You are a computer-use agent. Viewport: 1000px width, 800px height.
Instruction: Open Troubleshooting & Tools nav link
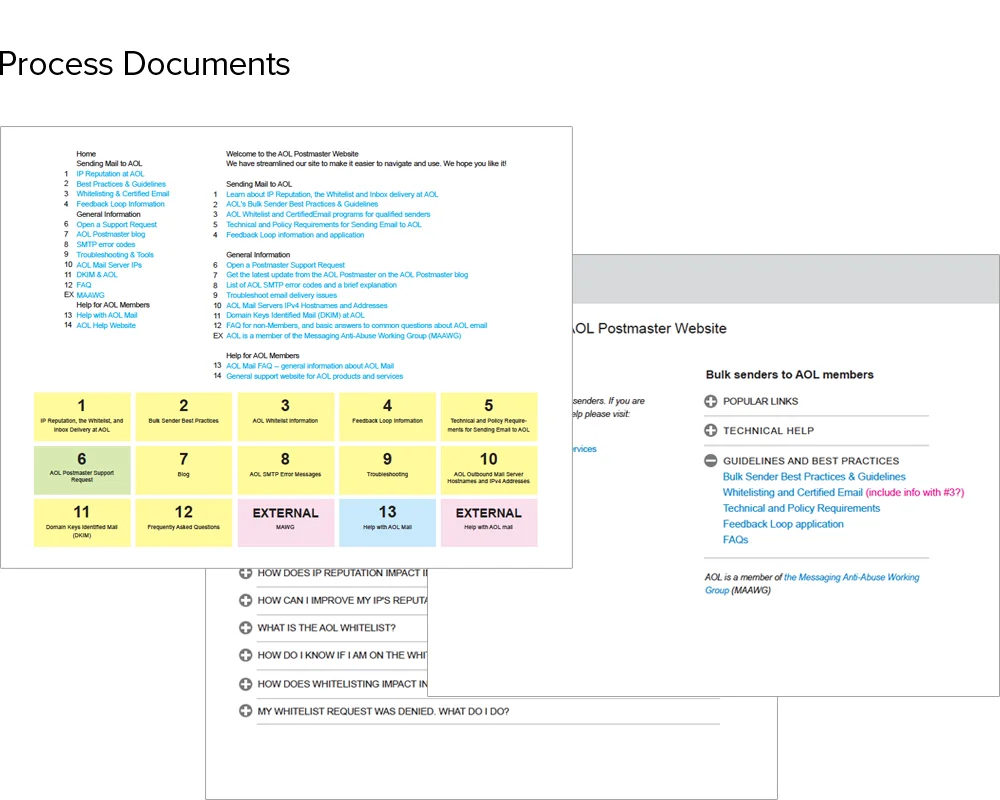coord(115,255)
